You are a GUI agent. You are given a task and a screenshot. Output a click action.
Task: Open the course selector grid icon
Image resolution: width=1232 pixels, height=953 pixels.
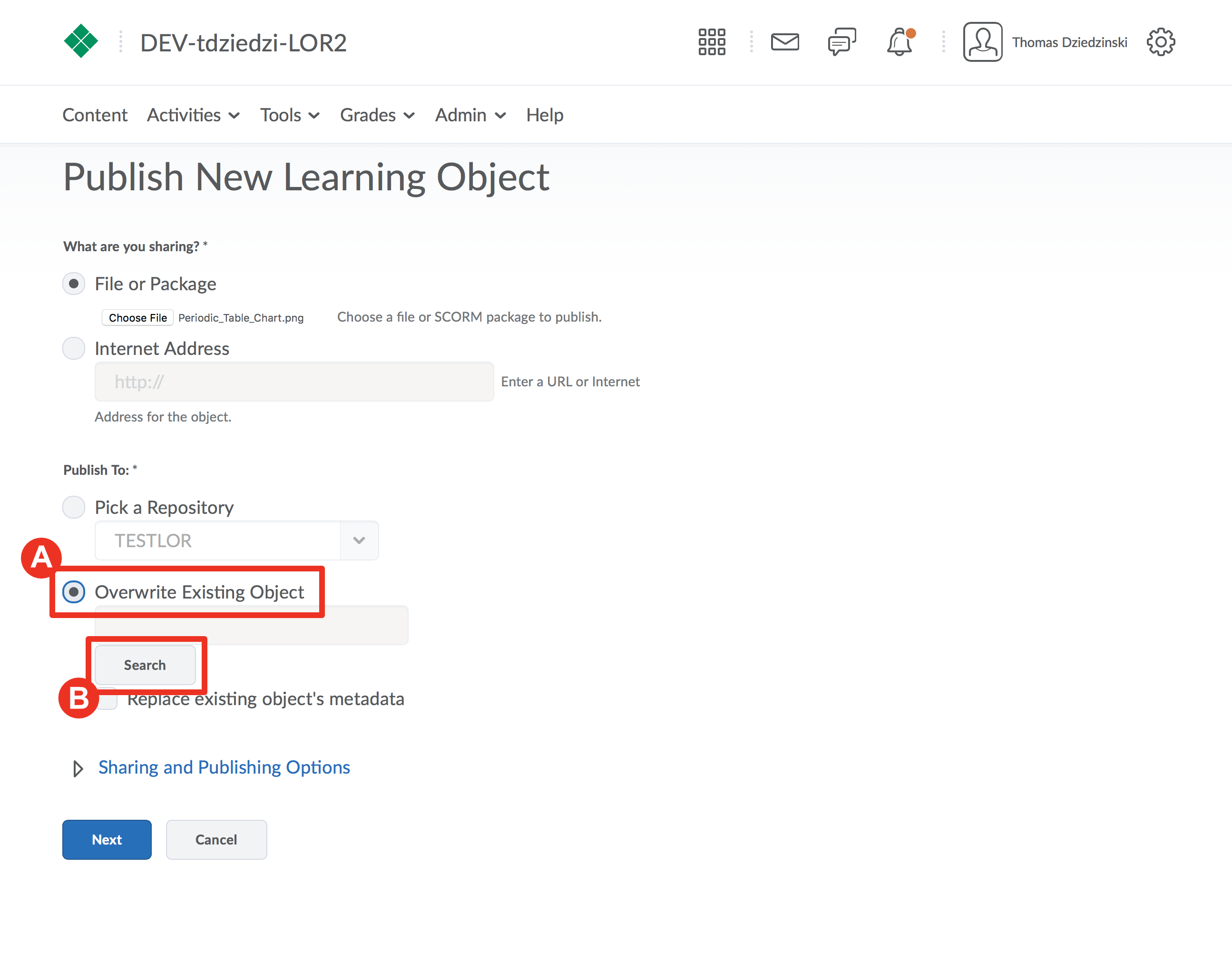[x=711, y=42]
